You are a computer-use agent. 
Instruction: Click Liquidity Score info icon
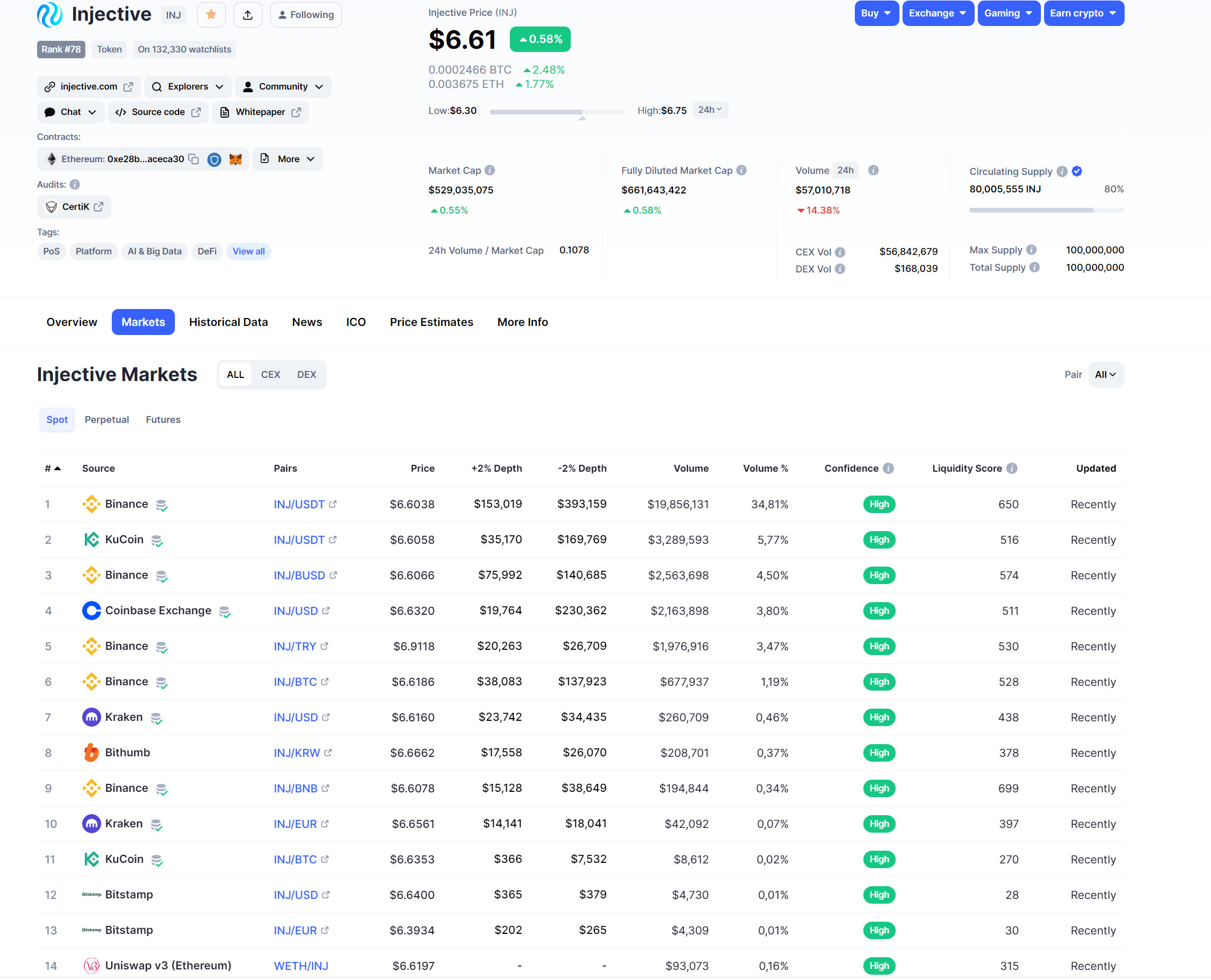click(x=1012, y=469)
